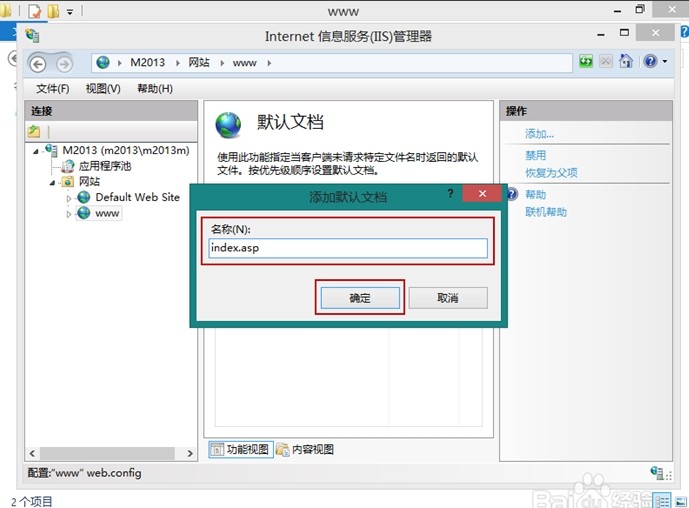Expand the Default Web Site node
Viewport: 689px width, 508px height.
pyautogui.click(x=69, y=198)
